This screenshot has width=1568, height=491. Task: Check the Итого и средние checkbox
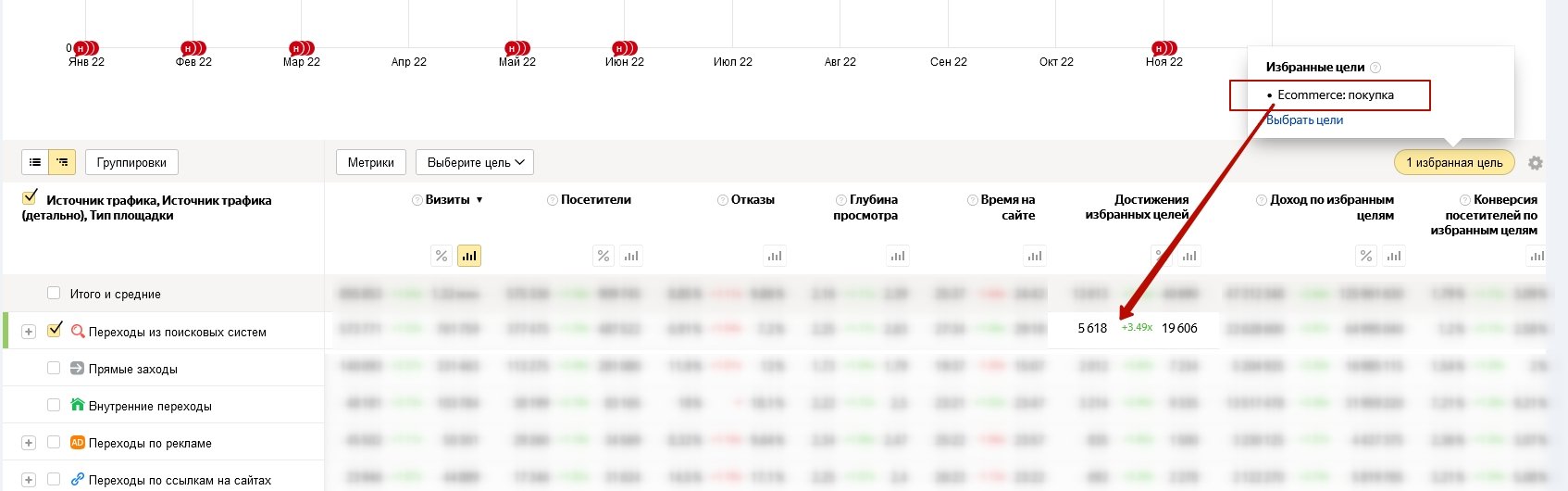point(54,293)
